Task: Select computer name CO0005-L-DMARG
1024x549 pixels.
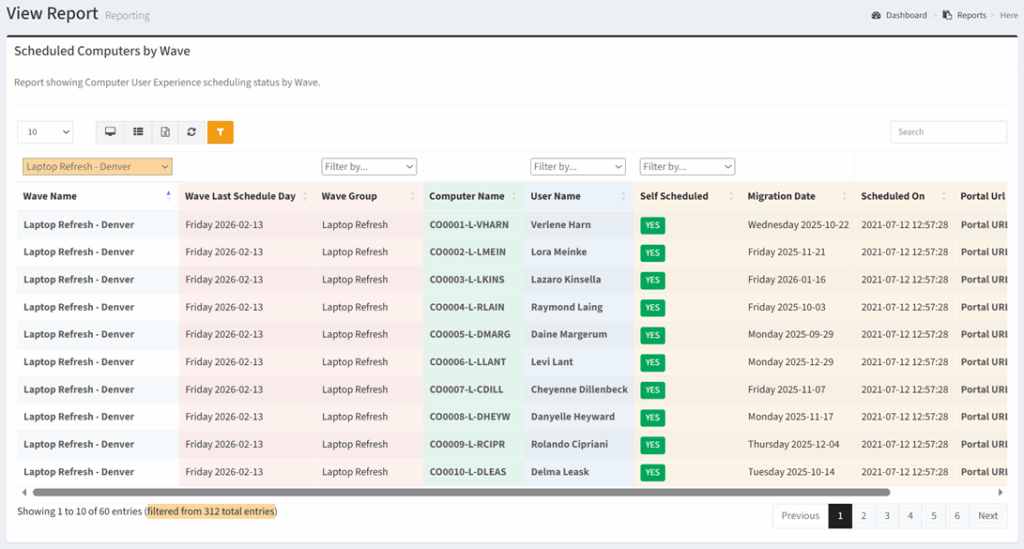Action: pos(470,334)
